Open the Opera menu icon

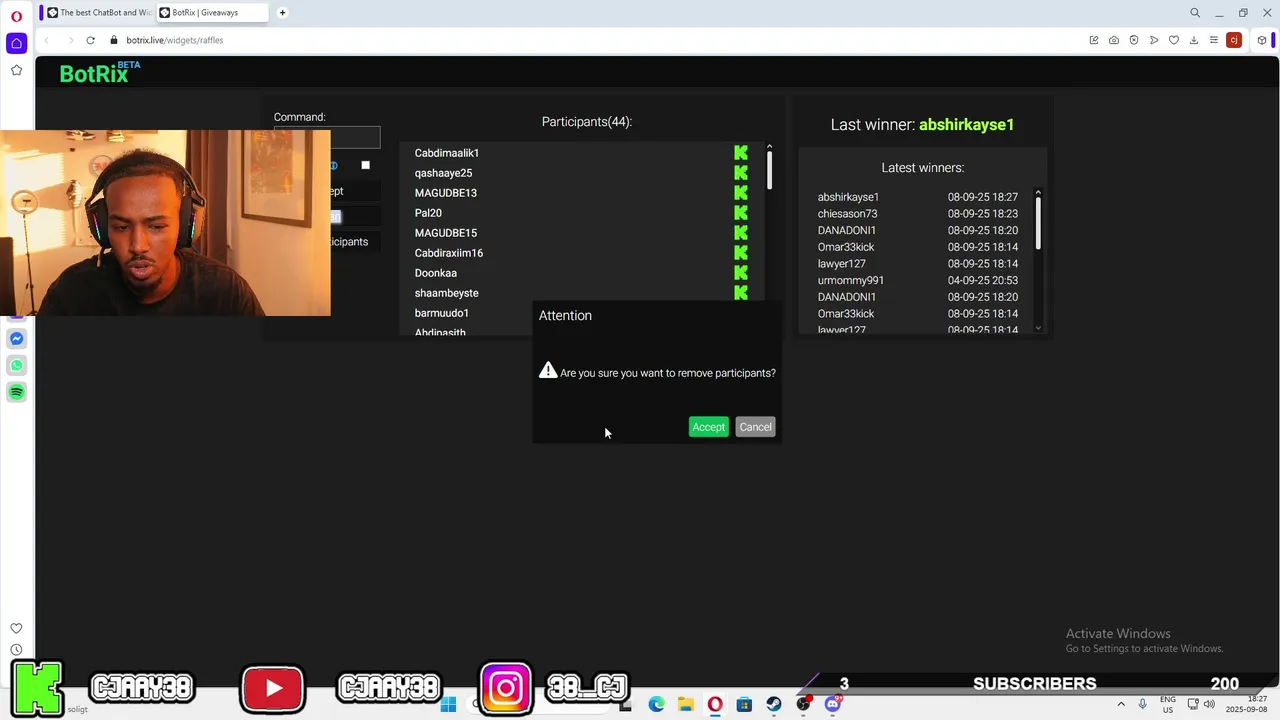tap(16, 16)
